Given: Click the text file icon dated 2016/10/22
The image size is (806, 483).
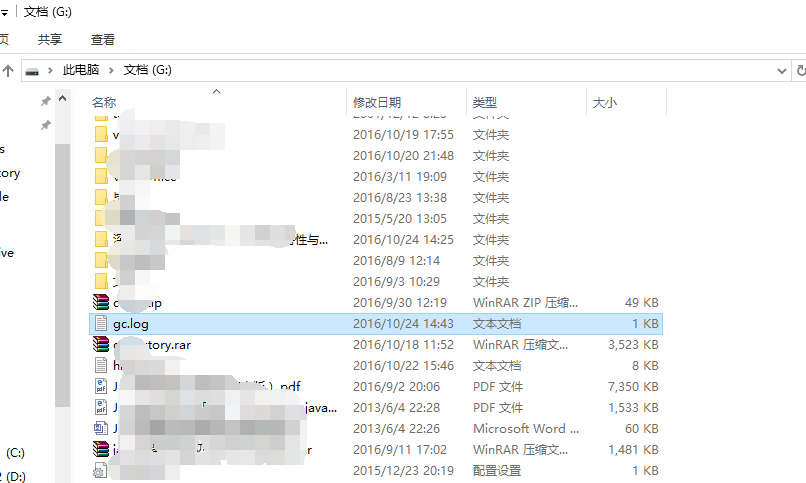Looking at the screenshot, I should 101,365.
